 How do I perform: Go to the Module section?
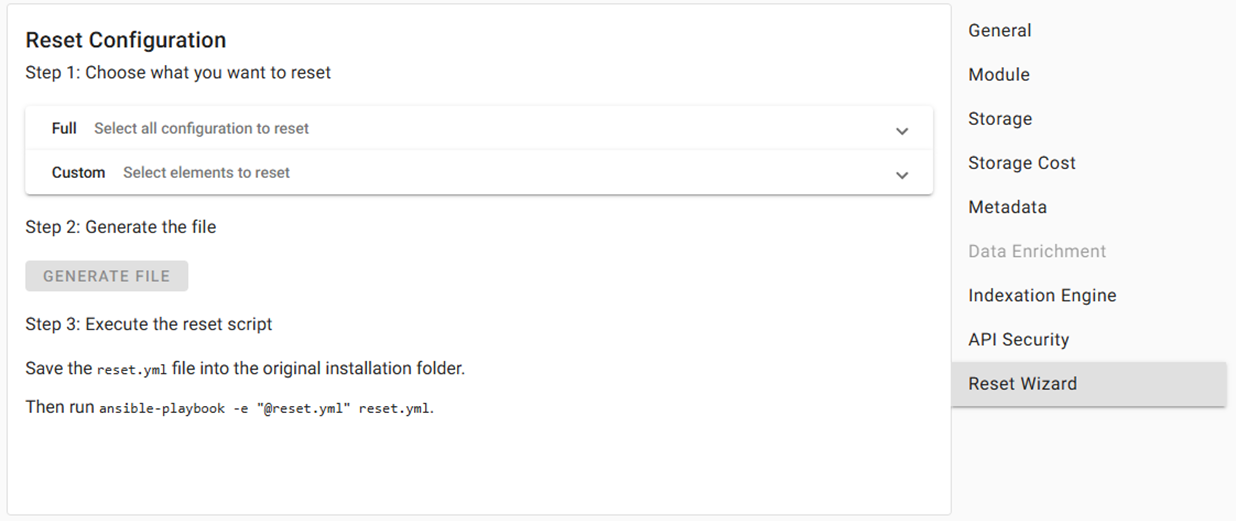pyautogui.click(x=999, y=75)
